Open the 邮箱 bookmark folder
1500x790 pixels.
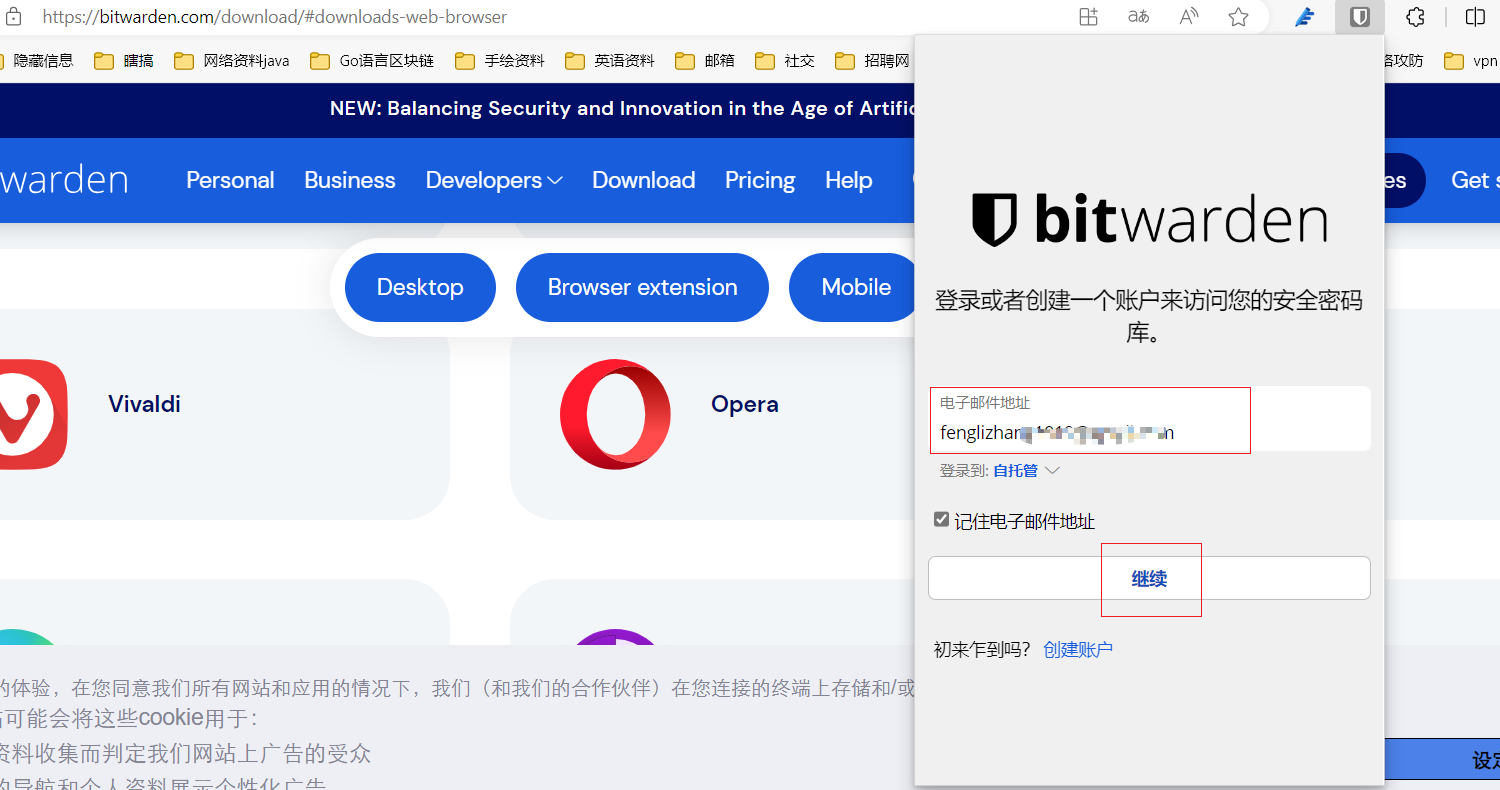click(x=705, y=61)
